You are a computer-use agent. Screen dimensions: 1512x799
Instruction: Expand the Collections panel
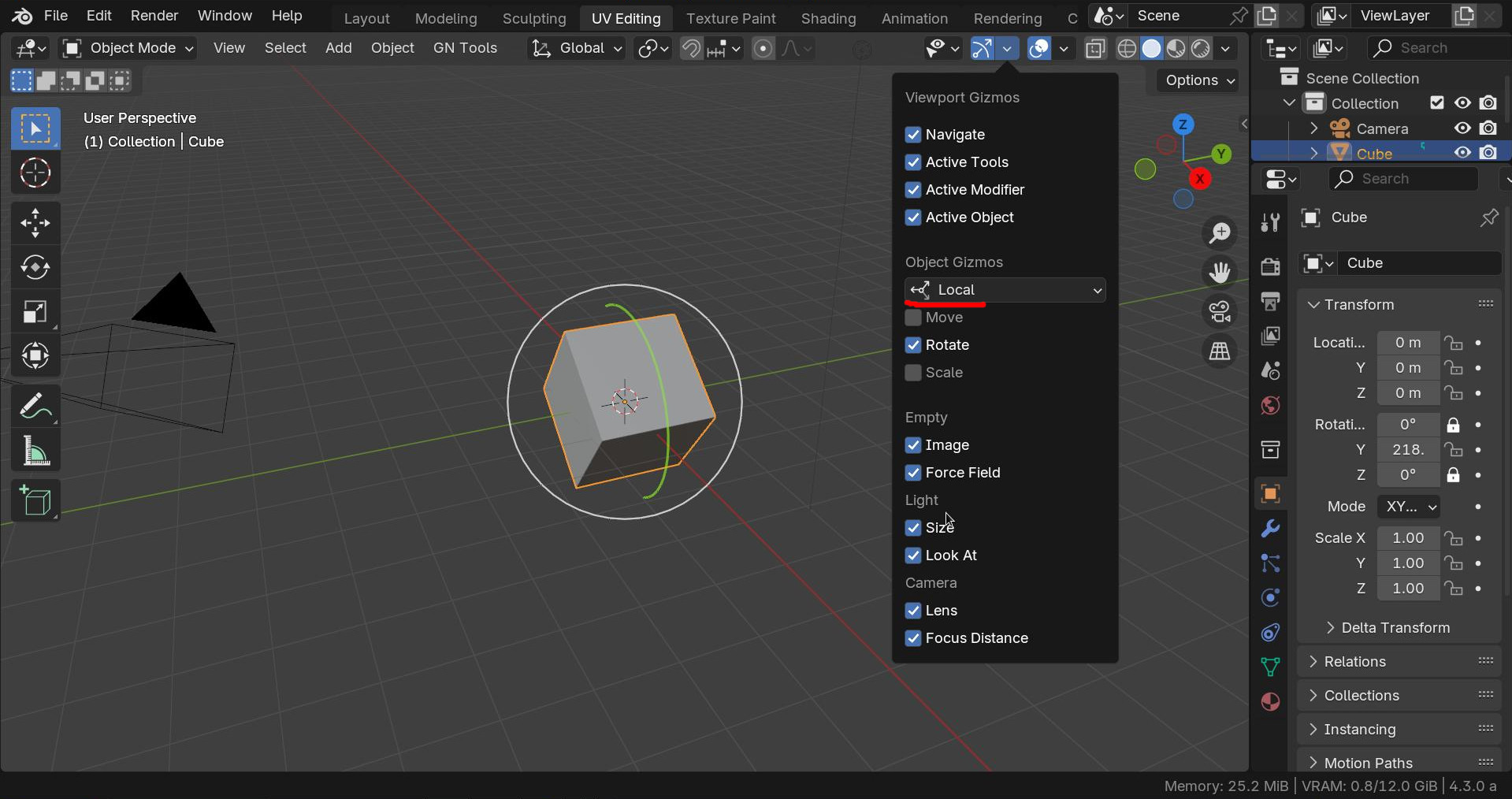click(x=1313, y=696)
